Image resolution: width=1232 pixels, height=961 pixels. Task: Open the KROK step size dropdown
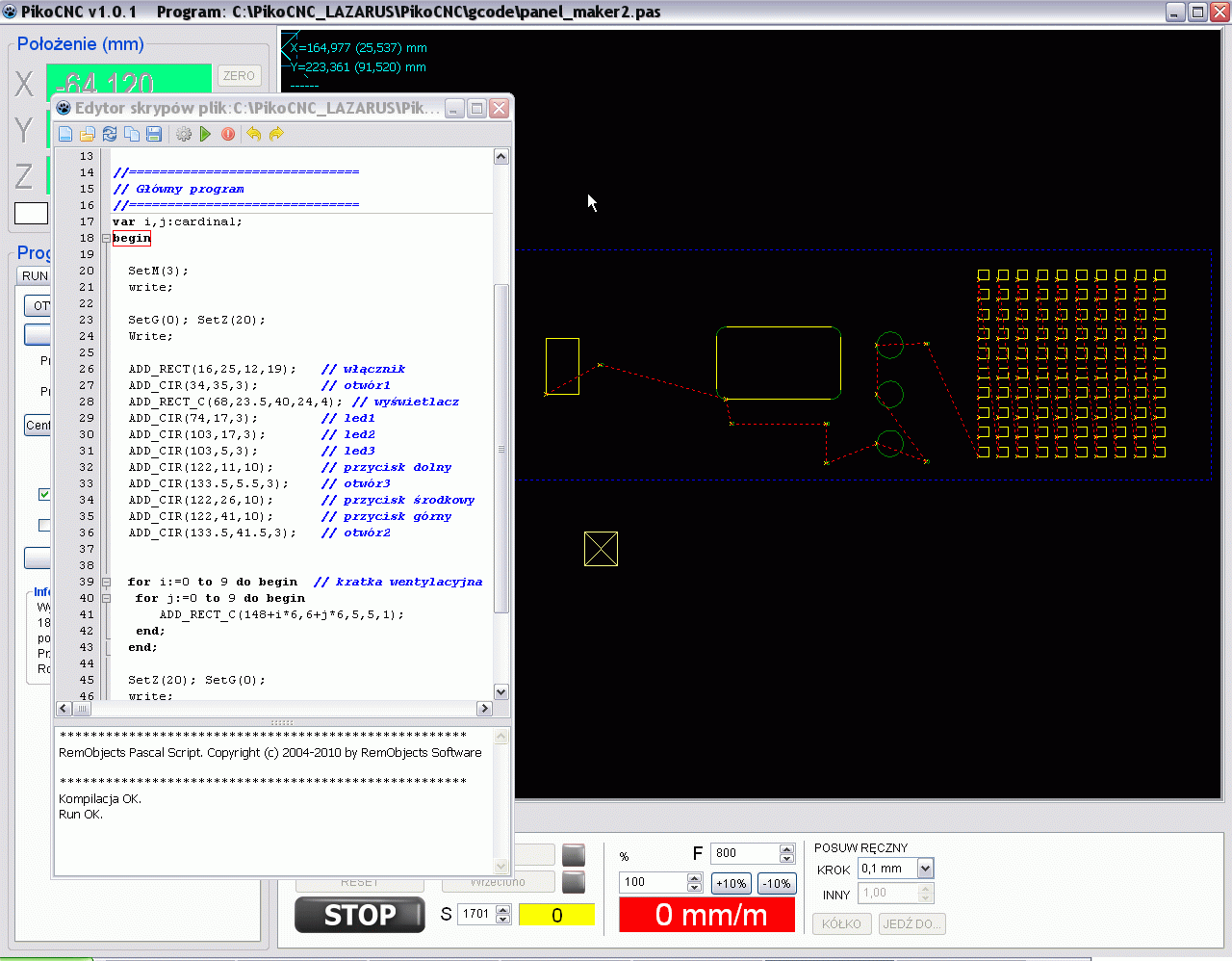(x=925, y=869)
